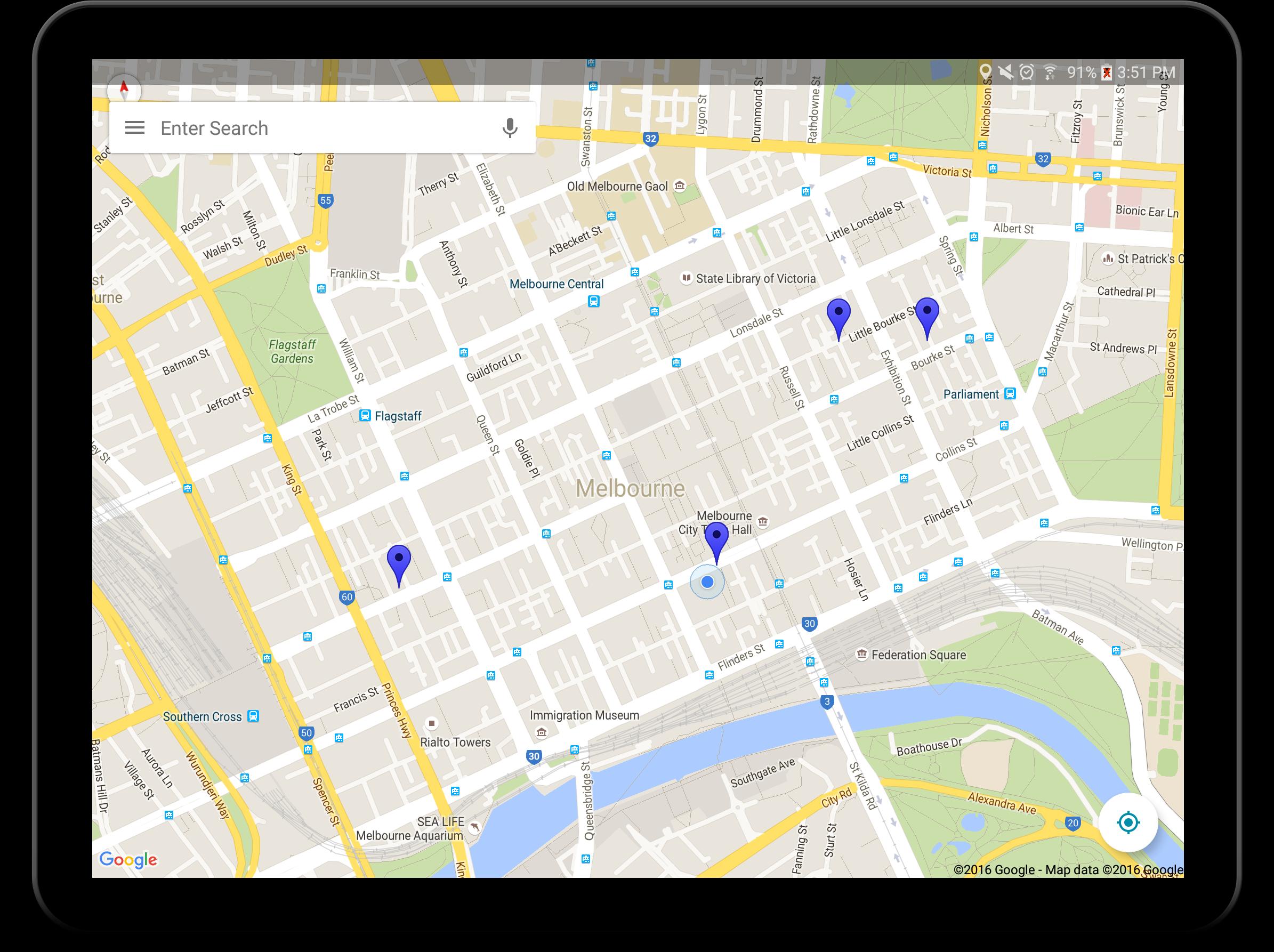Tap the Melbourne city label
Image resolution: width=1274 pixels, height=952 pixels.
(630, 488)
